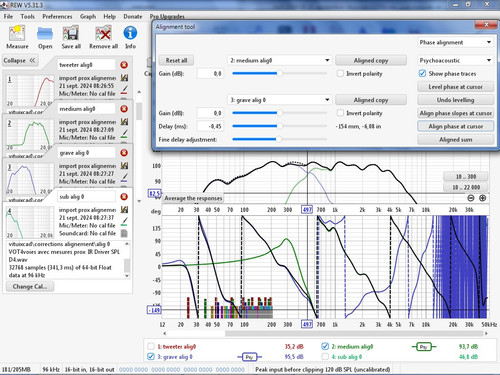Show the 4: sub alig 0 trace
Image resolution: width=500 pixels, height=375 pixels.
[x=325, y=357]
